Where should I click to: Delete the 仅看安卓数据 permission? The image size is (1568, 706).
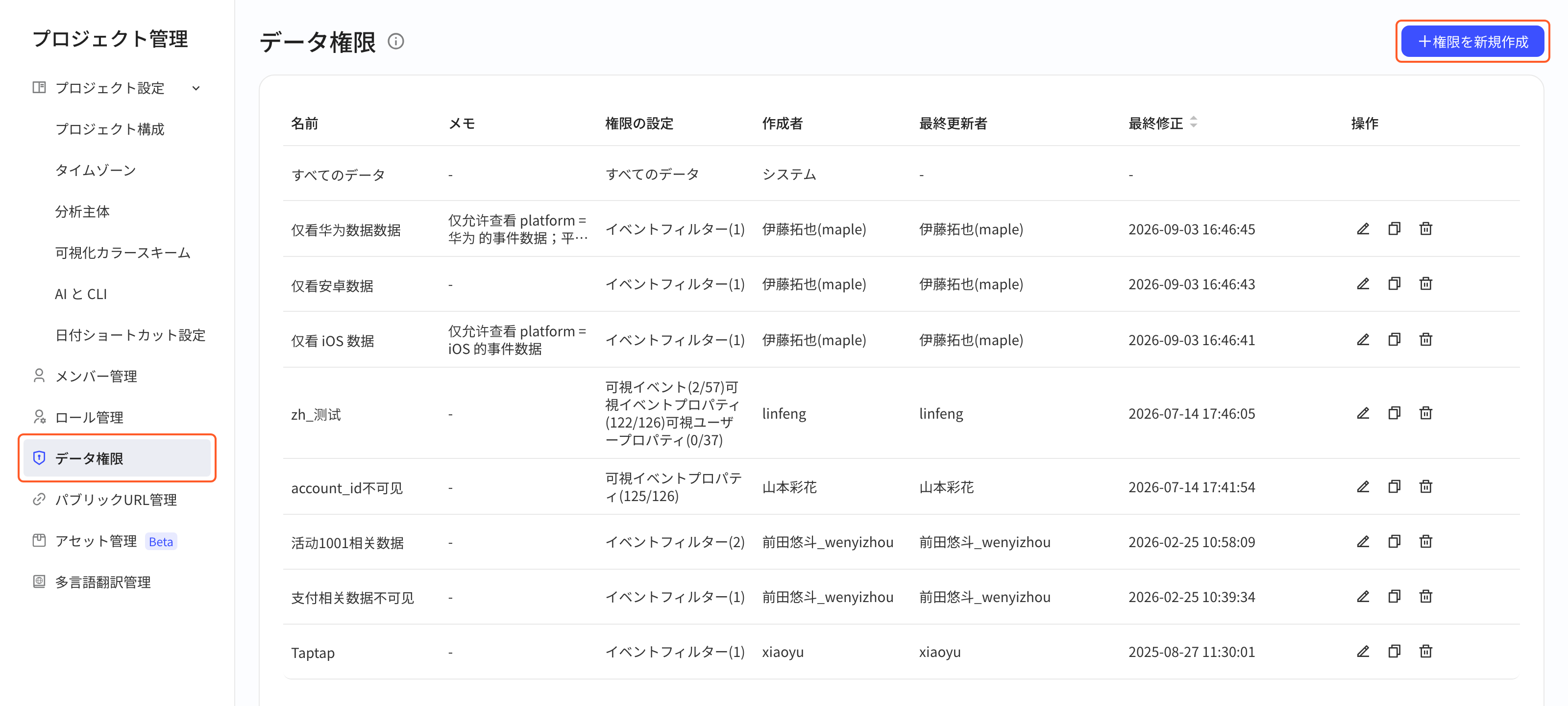click(x=1425, y=284)
